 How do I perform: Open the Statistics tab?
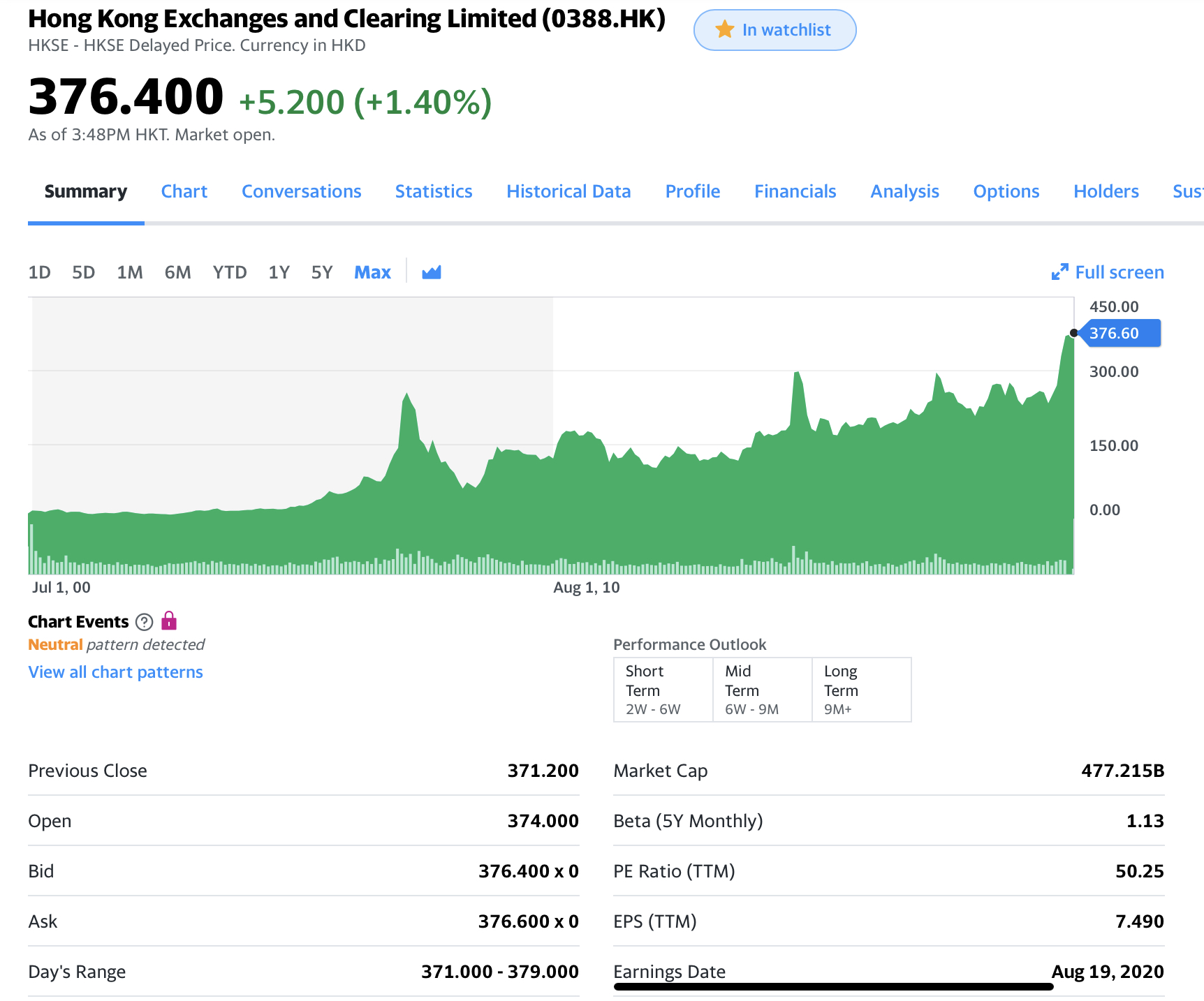pos(433,191)
